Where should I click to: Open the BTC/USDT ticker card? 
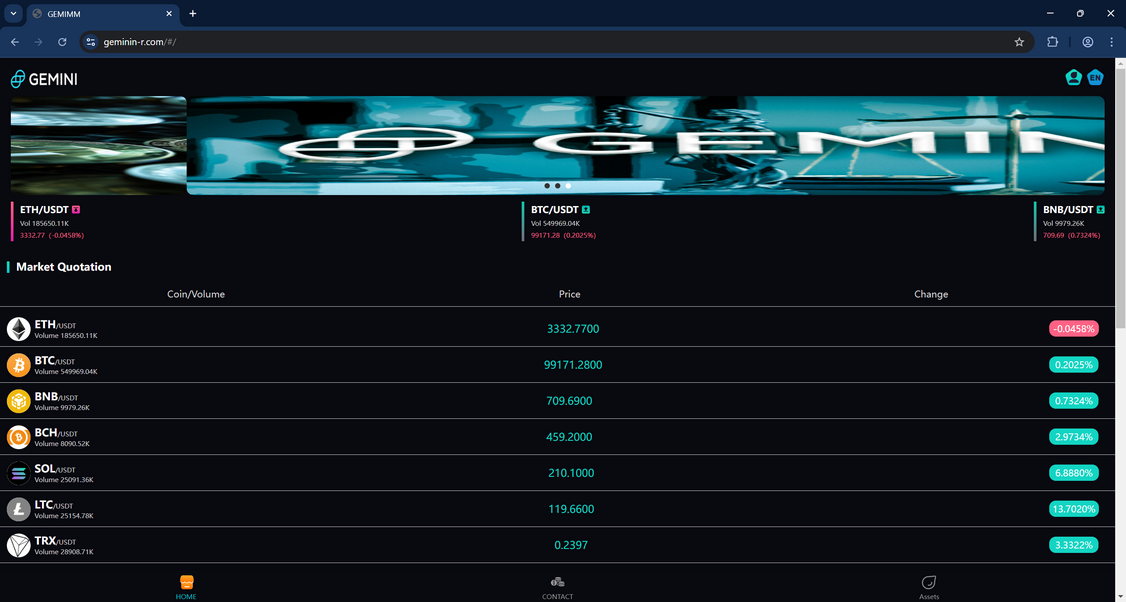[560, 221]
